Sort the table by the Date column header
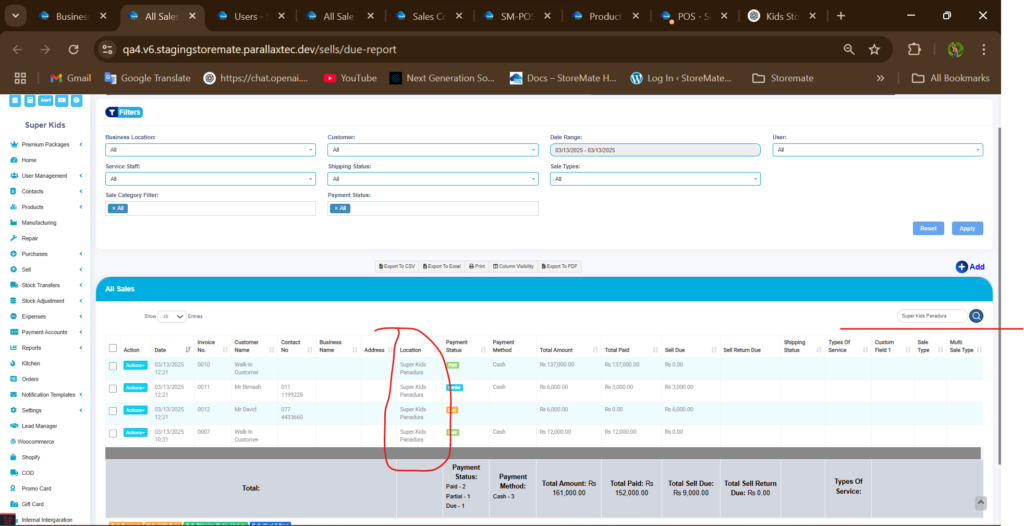The width and height of the screenshot is (1024, 526). coord(172,350)
